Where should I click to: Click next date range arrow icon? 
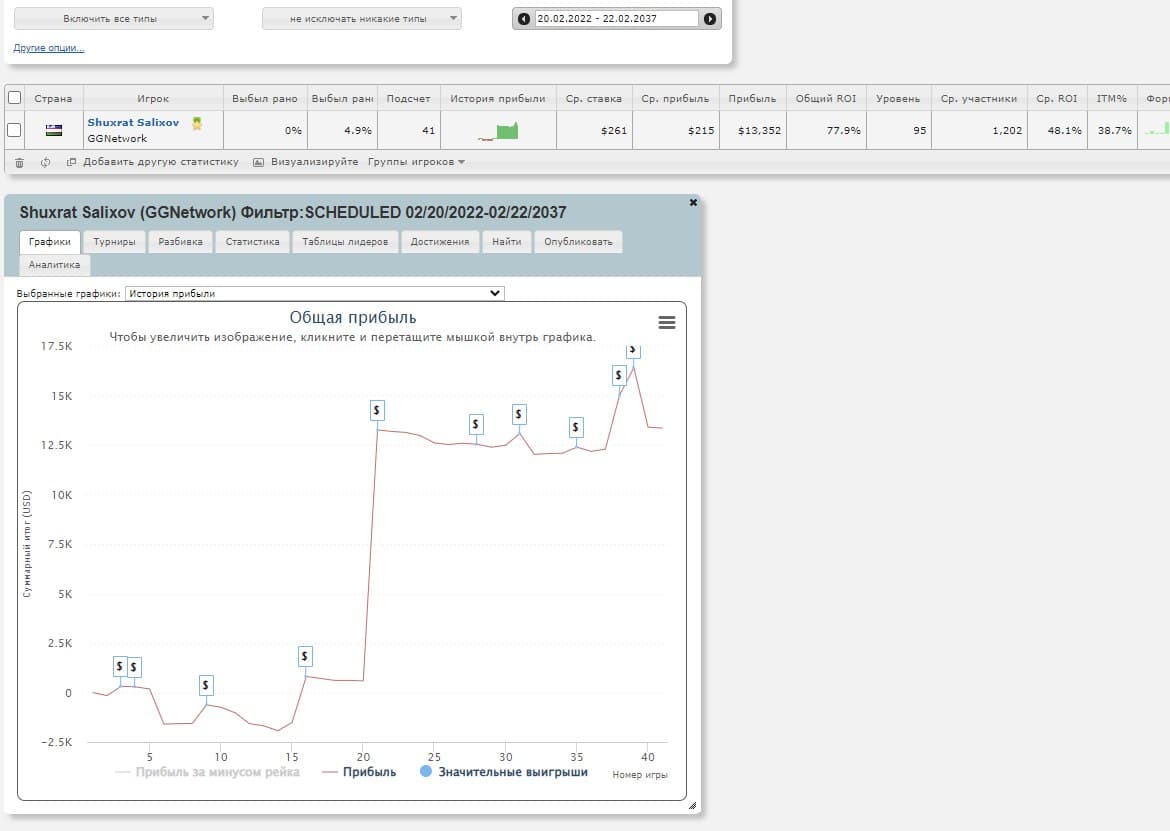[710, 19]
